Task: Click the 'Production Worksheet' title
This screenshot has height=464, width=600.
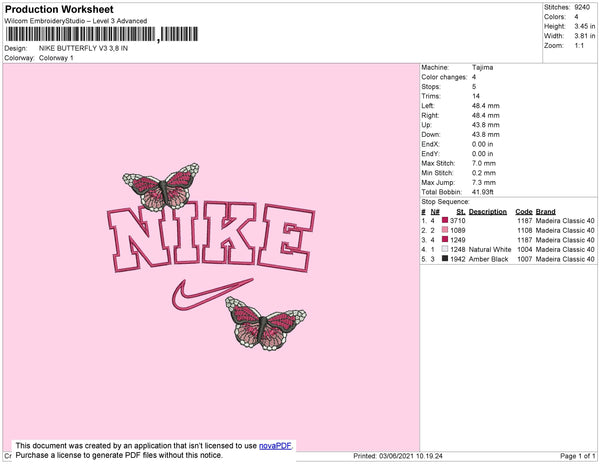Action: click(x=59, y=9)
